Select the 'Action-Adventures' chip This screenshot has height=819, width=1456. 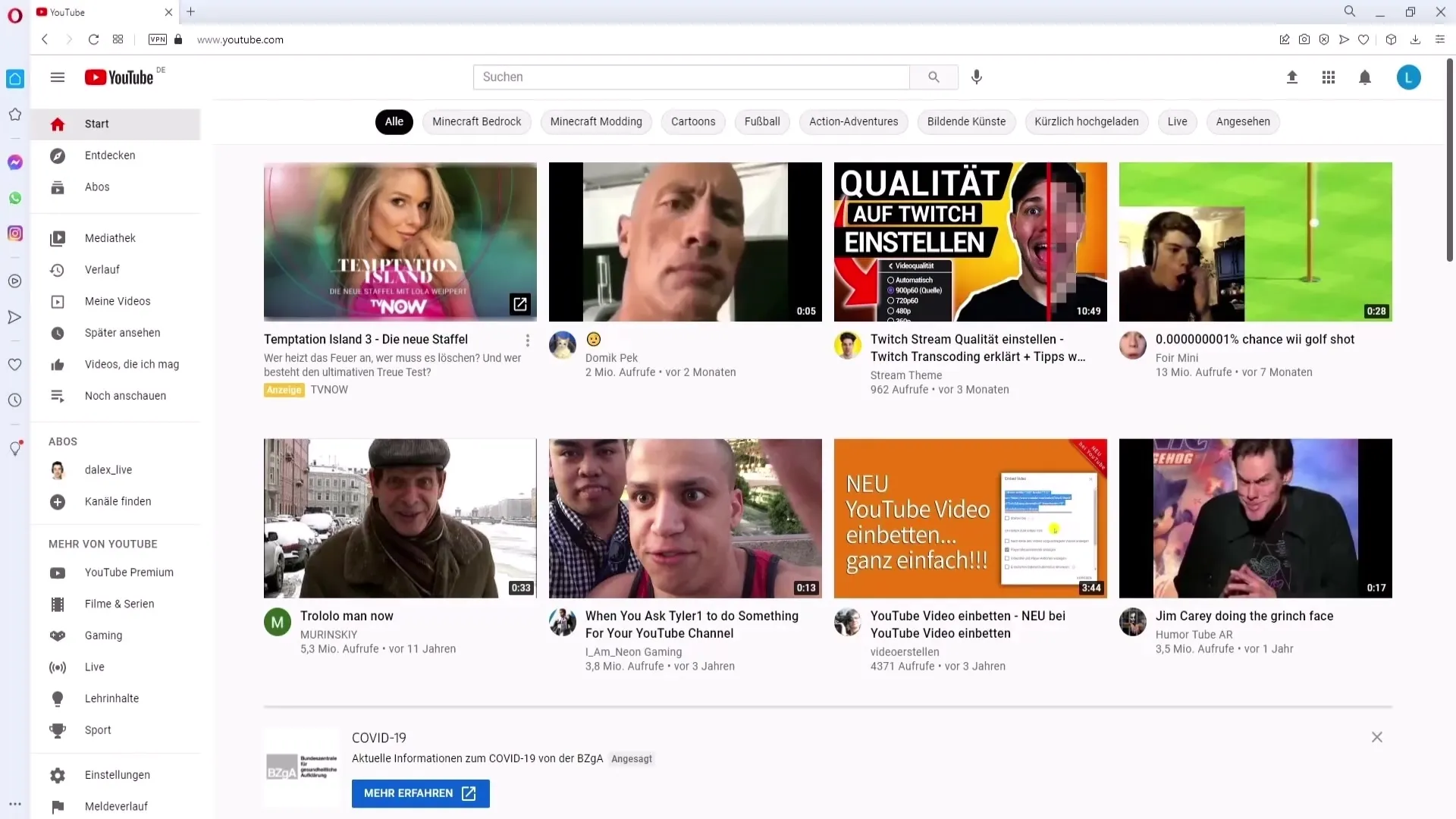coord(853,121)
